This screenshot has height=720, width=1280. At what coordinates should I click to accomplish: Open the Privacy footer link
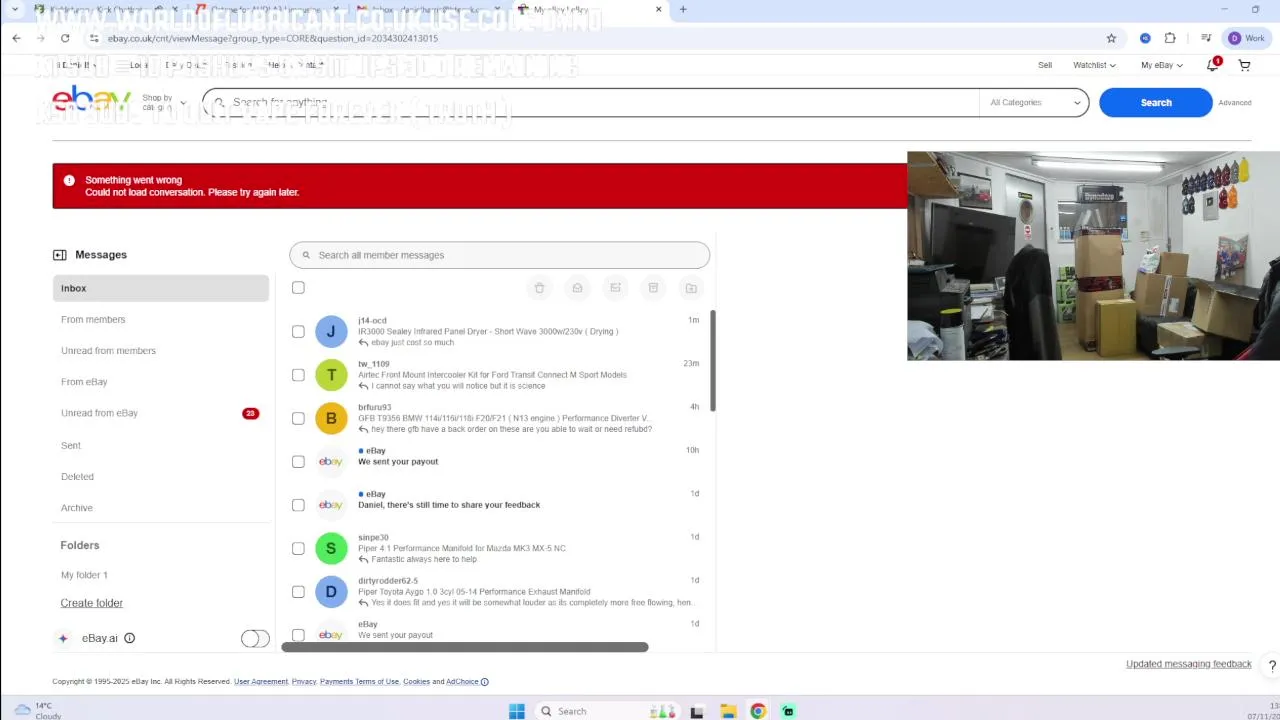click(304, 682)
